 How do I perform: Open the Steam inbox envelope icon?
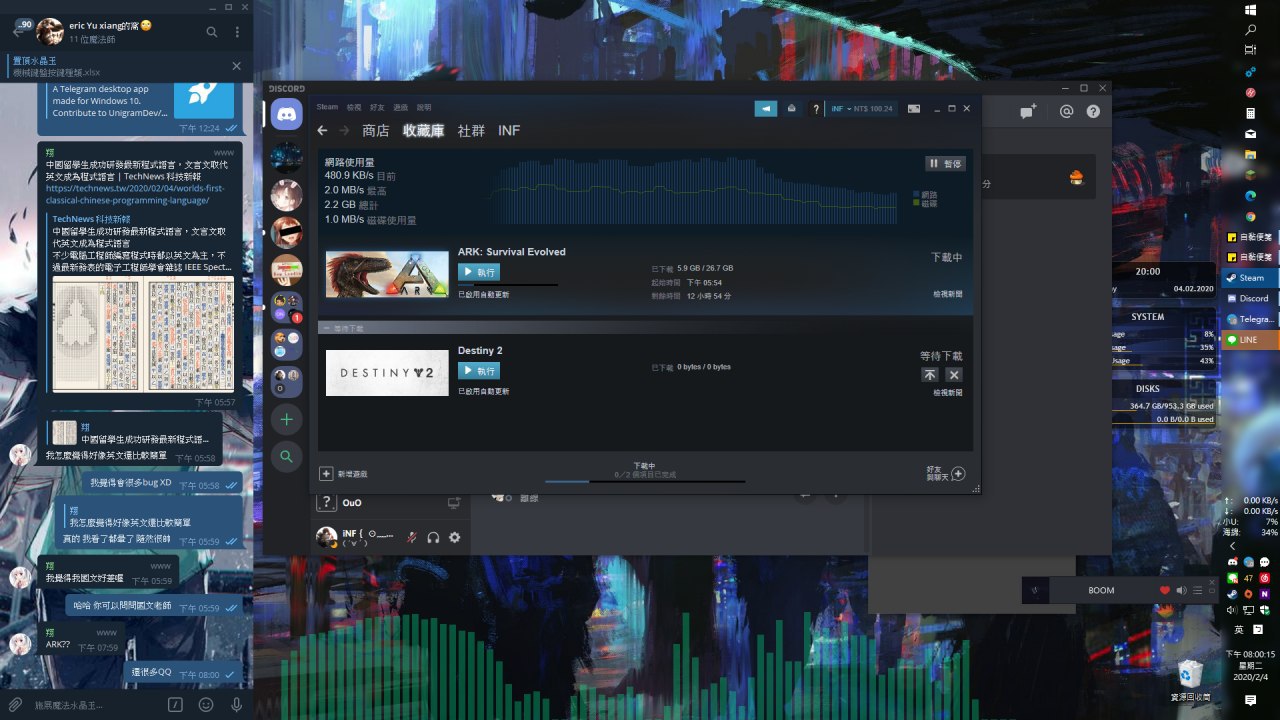point(792,108)
